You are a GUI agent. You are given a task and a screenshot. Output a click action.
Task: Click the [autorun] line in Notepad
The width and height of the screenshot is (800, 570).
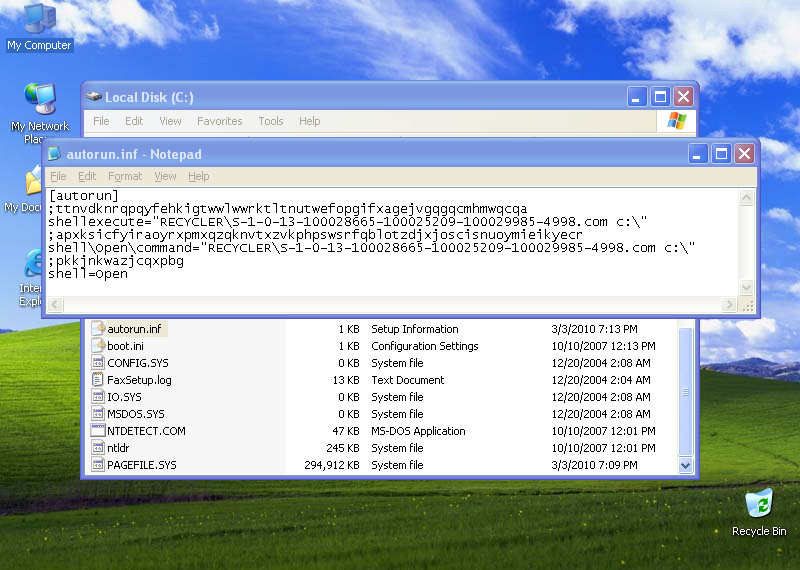click(x=84, y=195)
